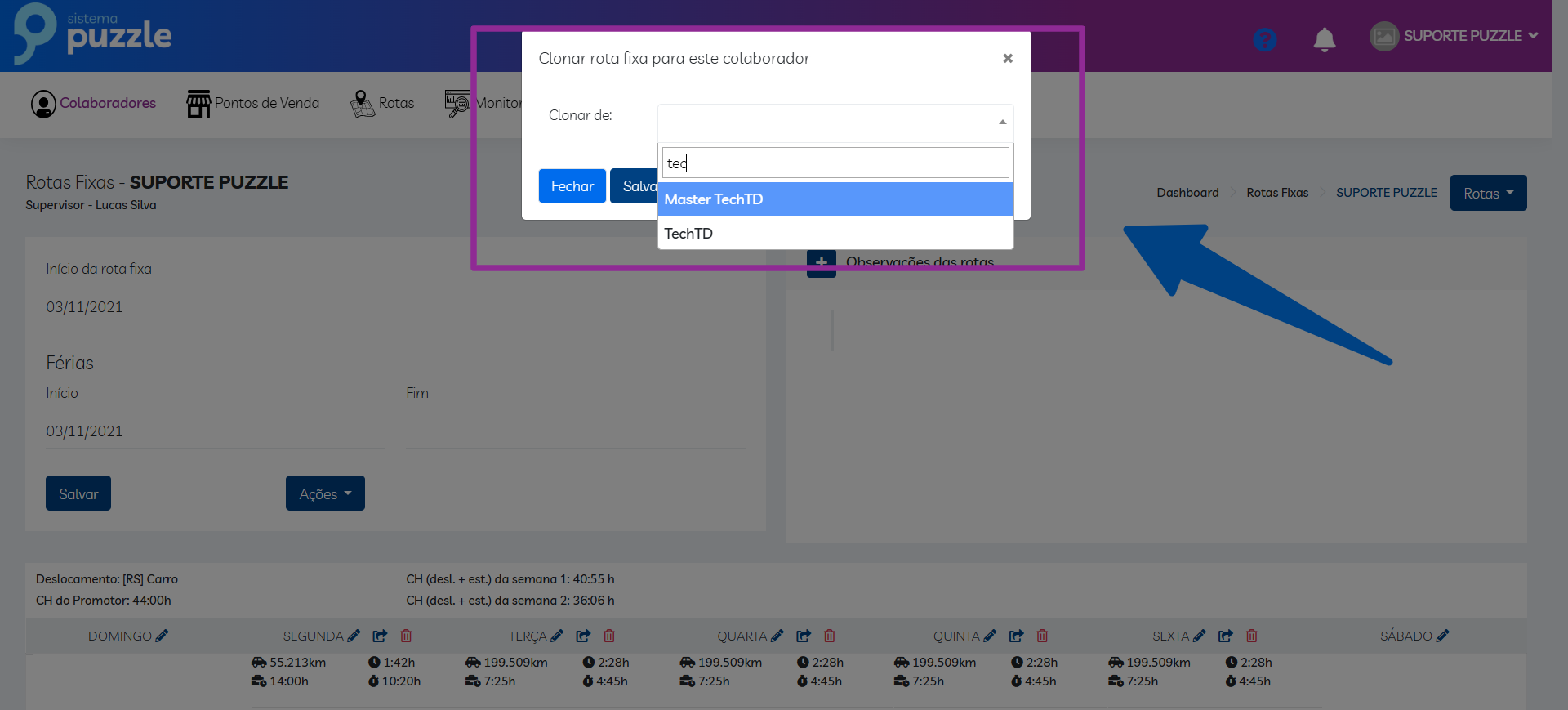Expand the 'Clonar de' dropdown
1568x710 pixels.
click(835, 122)
